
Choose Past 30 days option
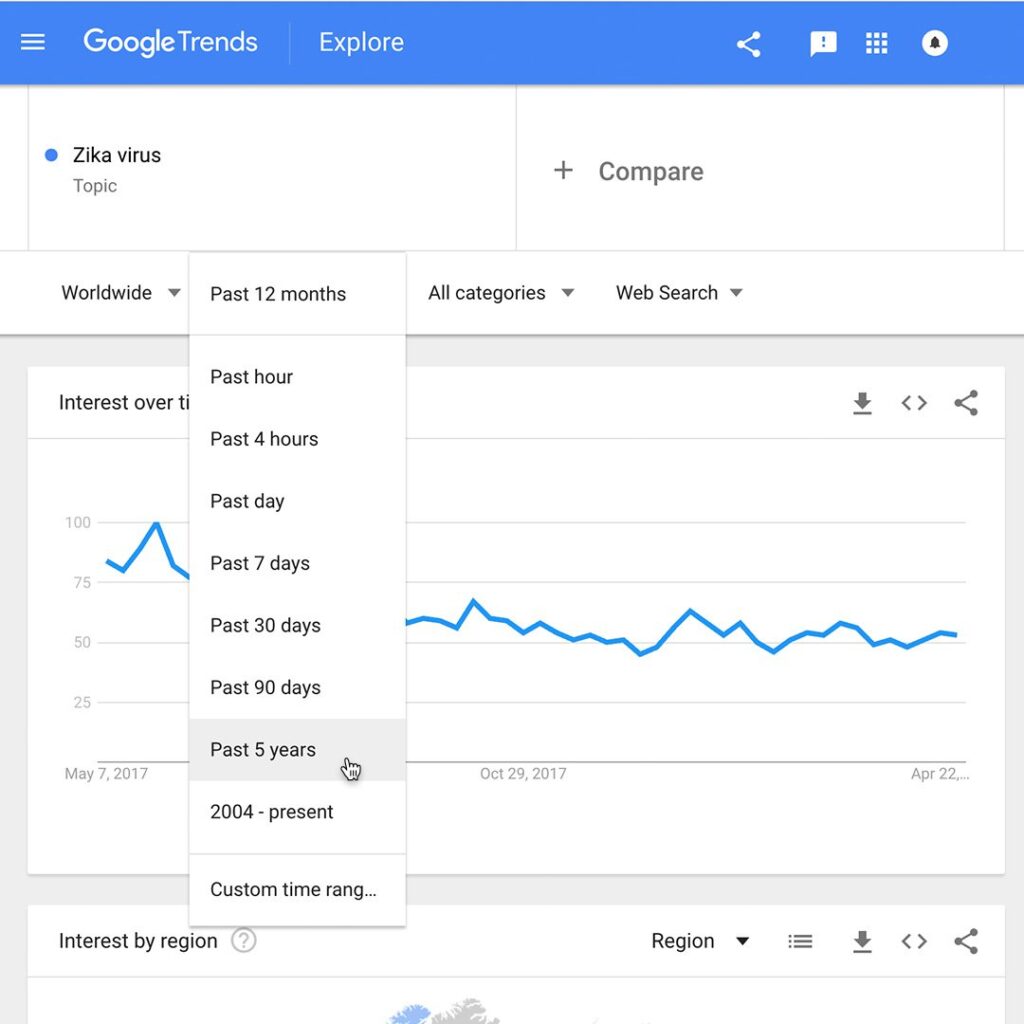click(x=265, y=626)
